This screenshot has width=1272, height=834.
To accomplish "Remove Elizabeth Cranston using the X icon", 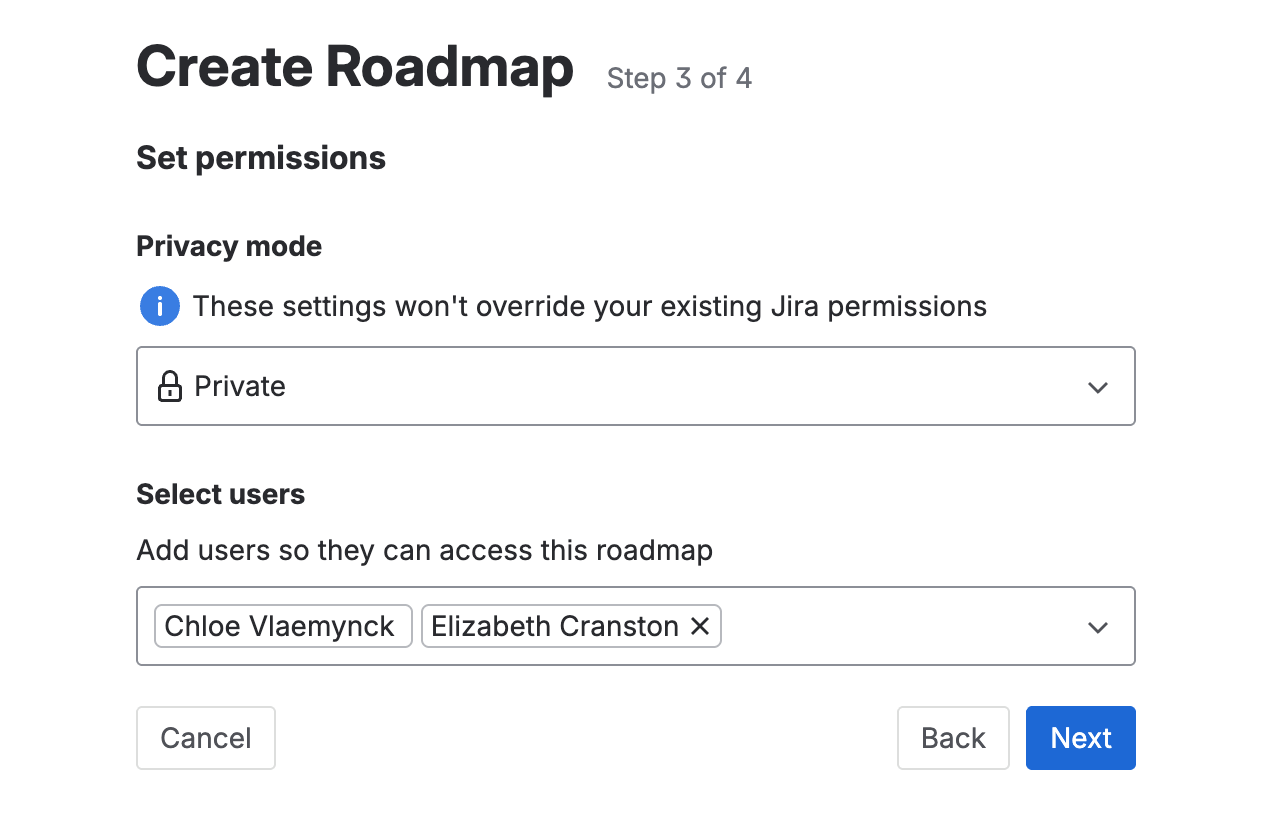I will point(700,626).
